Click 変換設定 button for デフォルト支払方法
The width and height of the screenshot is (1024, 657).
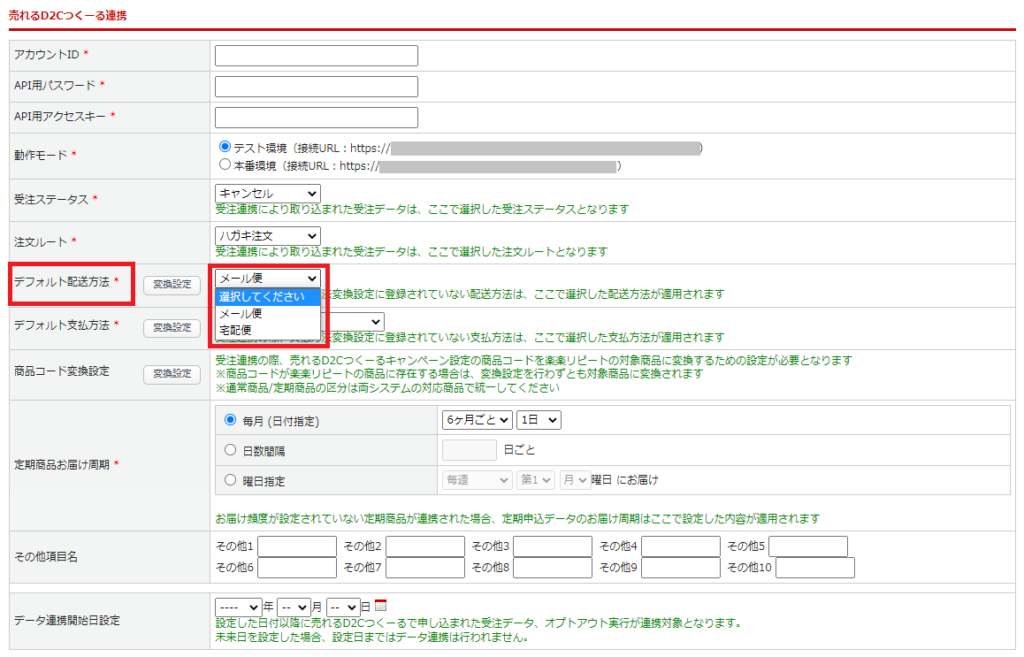[x=171, y=327]
